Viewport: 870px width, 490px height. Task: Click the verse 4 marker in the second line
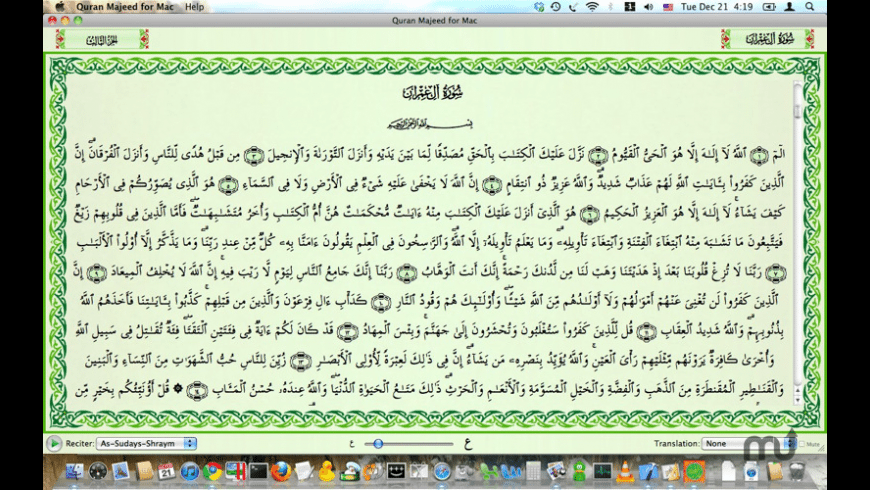(492, 185)
